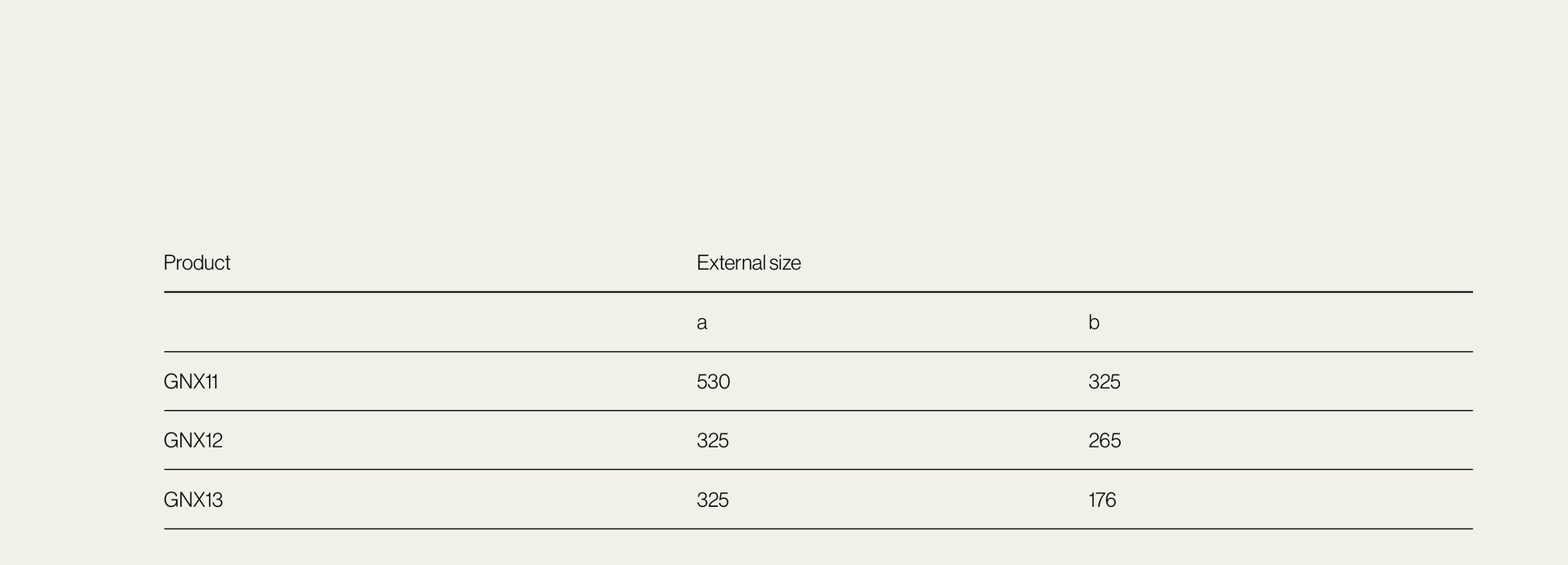Image resolution: width=1568 pixels, height=565 pixels.
Task: Click the 265 value for GNX12
Action: [x=1104, y=441]
